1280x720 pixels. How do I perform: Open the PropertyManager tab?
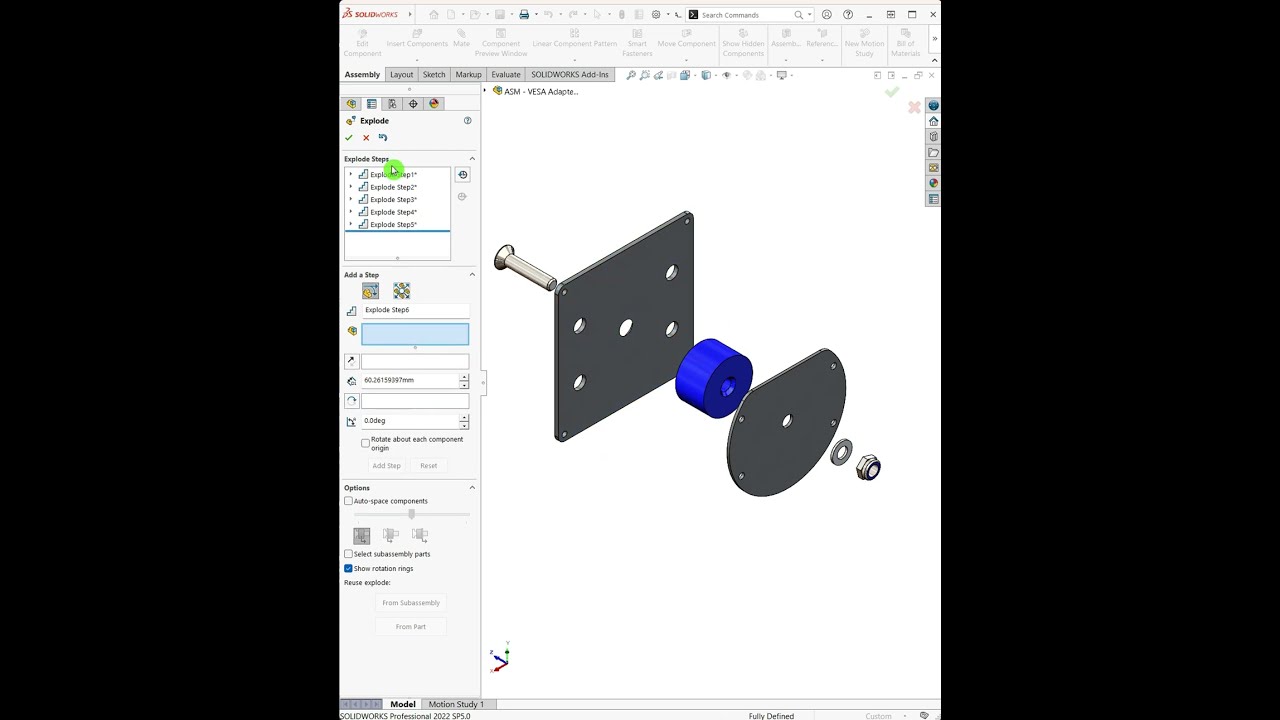372,104
